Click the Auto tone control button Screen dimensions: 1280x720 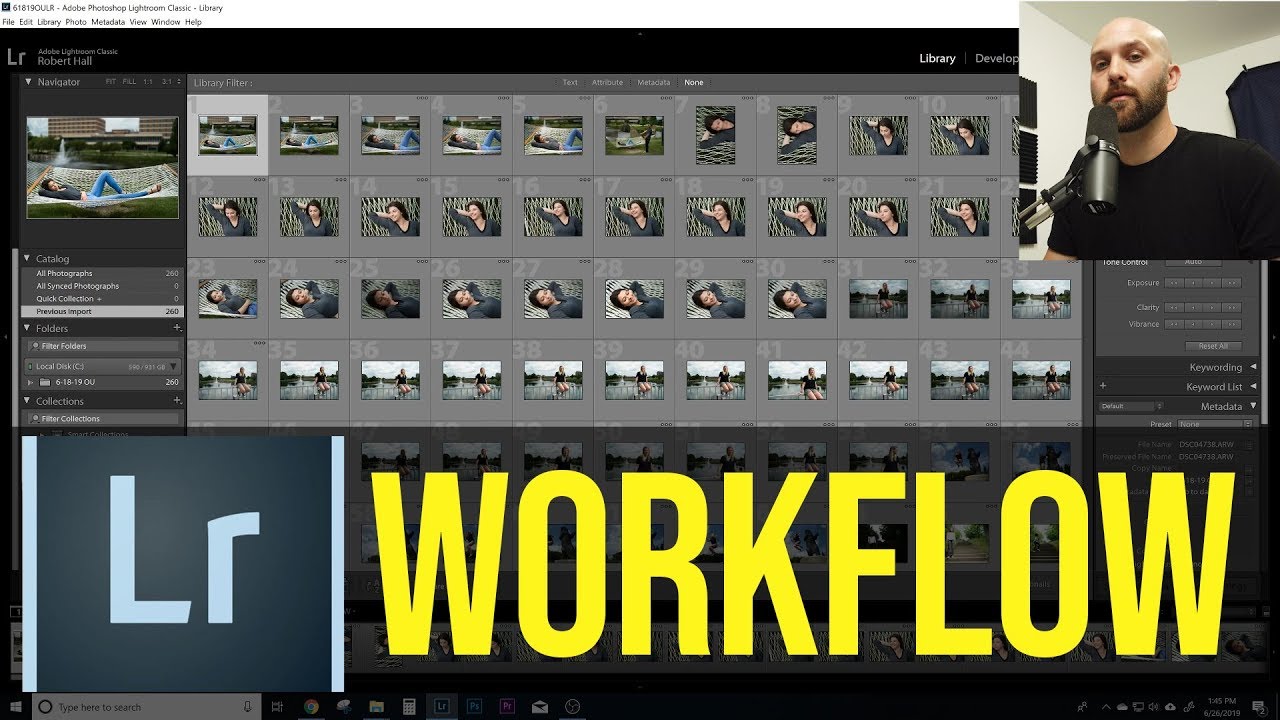click(1193, 262)
